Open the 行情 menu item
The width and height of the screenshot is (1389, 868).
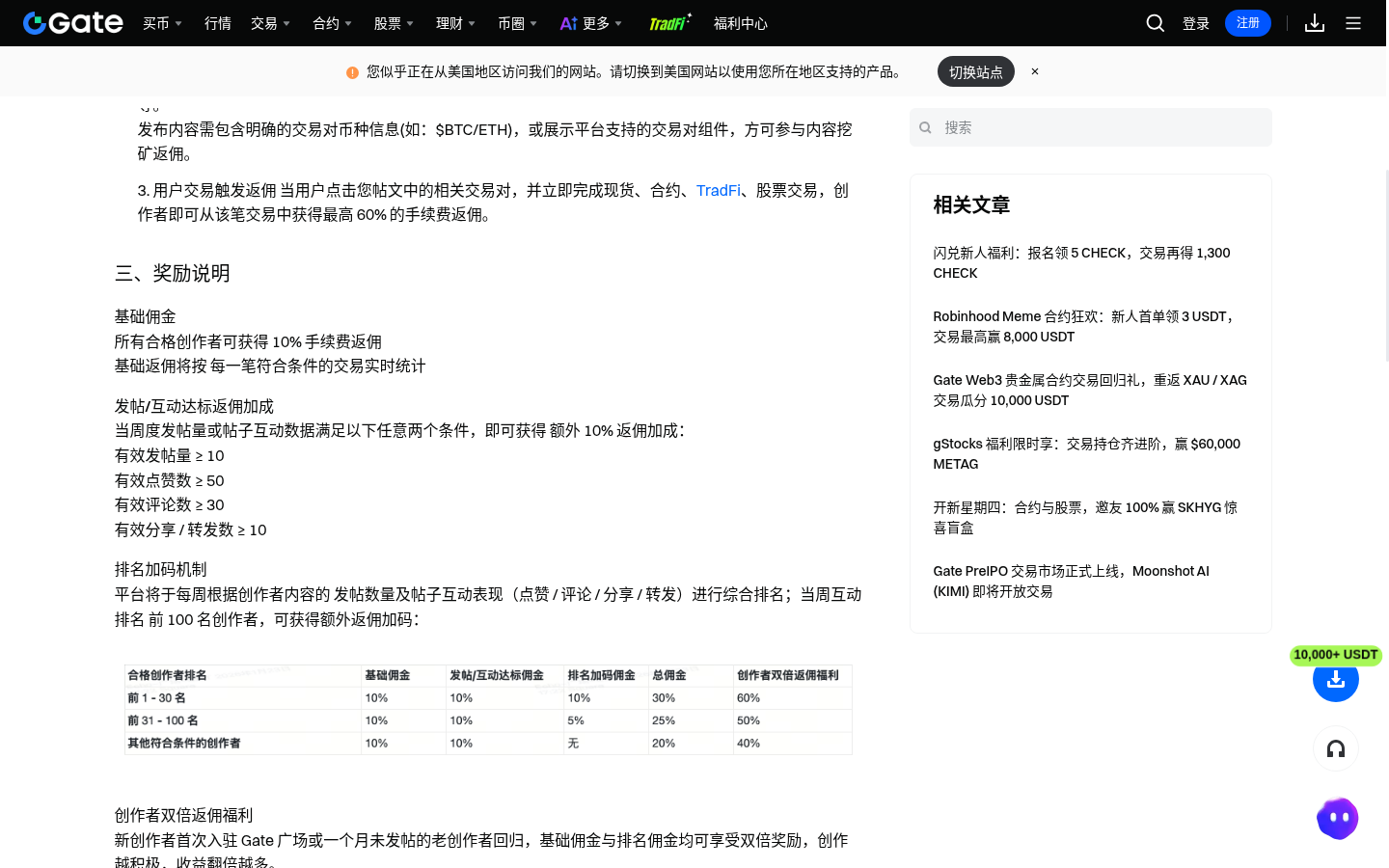218,23
